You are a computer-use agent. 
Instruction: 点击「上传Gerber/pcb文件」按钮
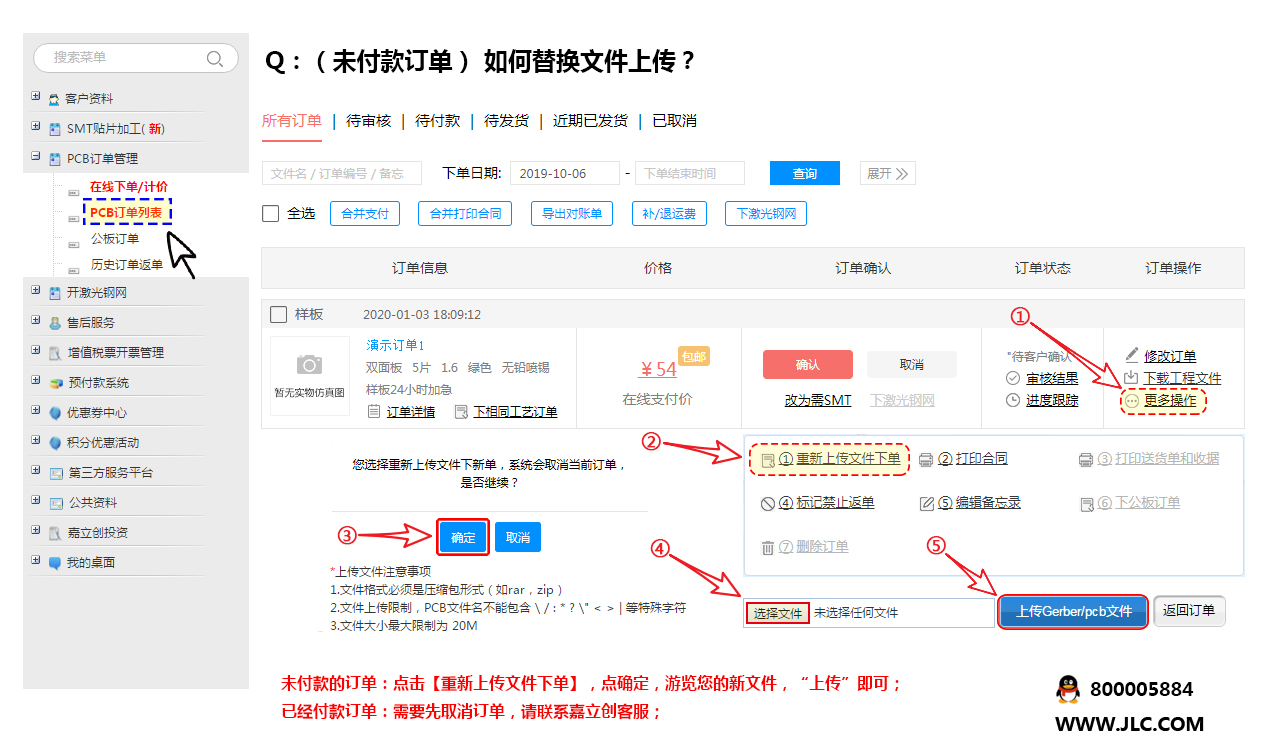click(1072, 611)
